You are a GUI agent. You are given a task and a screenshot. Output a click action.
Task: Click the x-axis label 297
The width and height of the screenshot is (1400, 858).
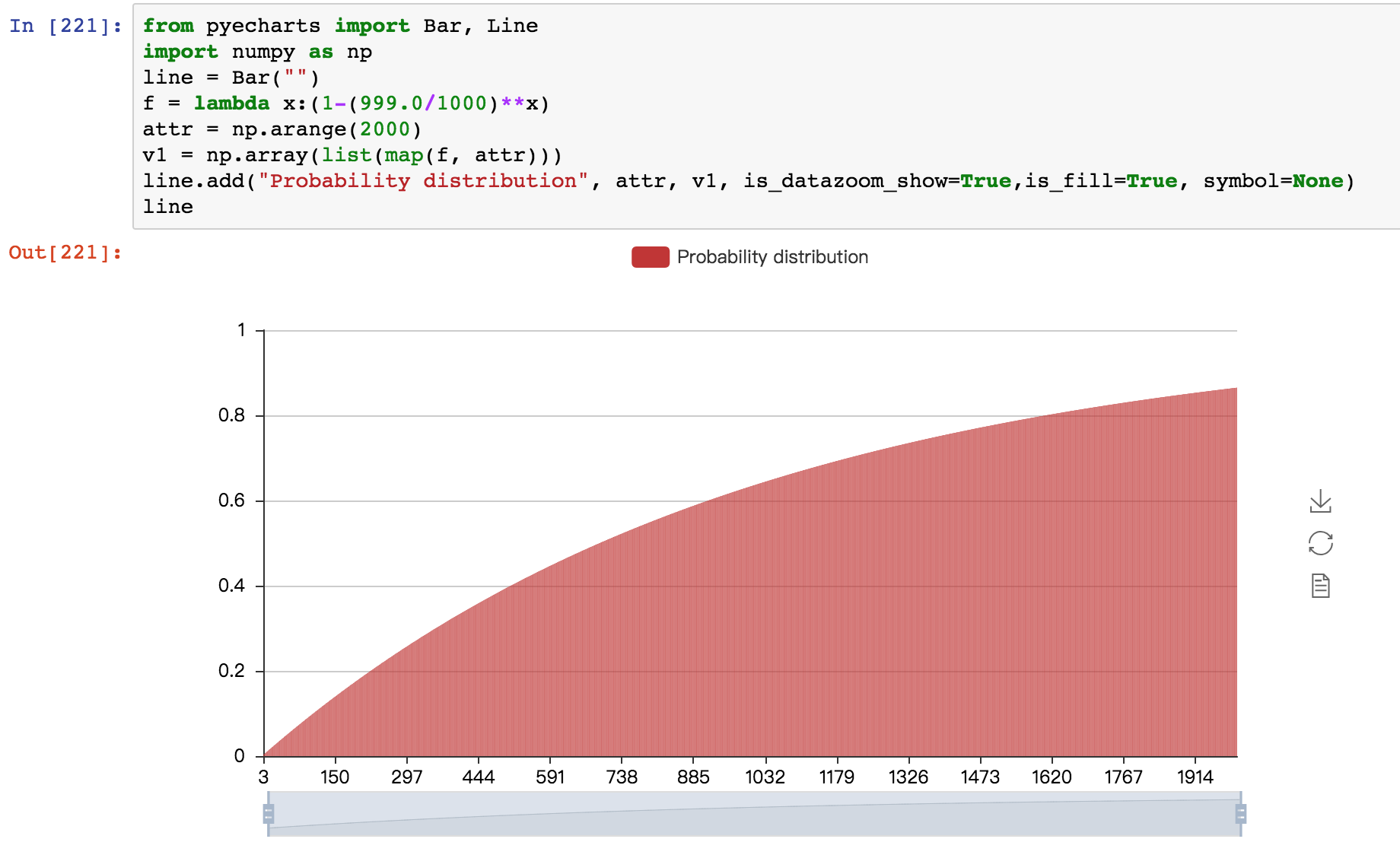tap(406, 777)
